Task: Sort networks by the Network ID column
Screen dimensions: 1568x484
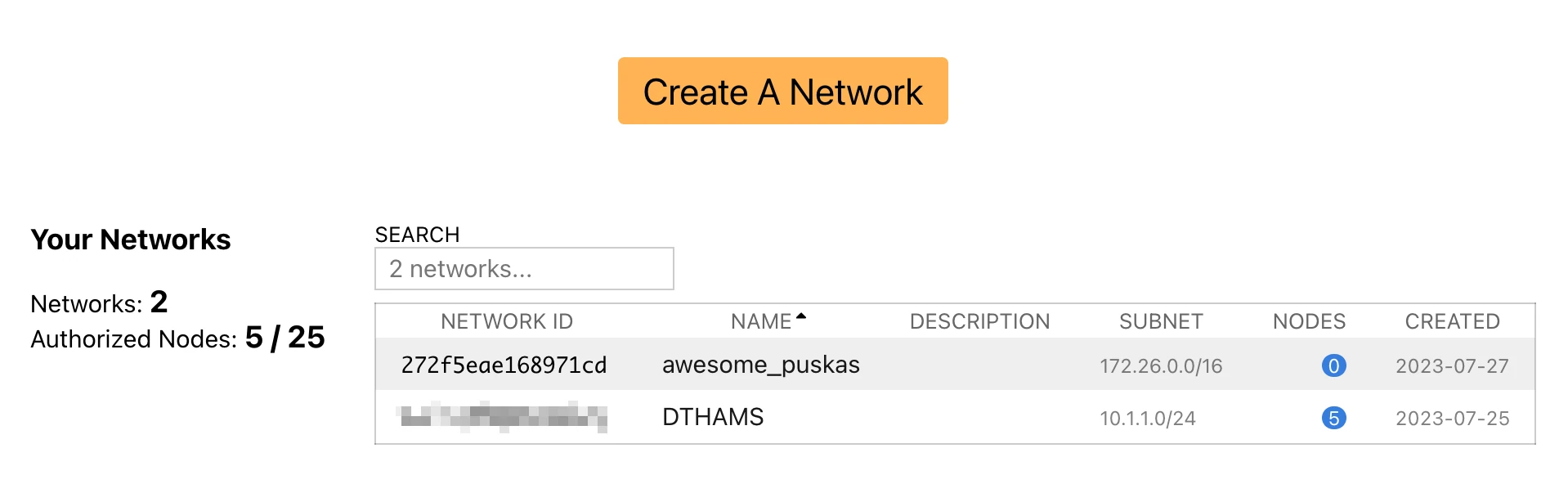Action: (506, 321)
